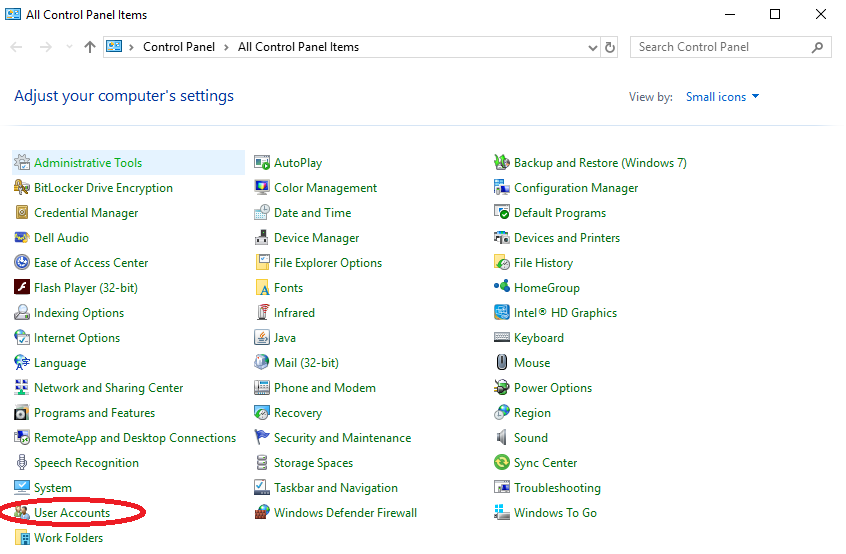Click Control Panel in the breadcrumb path
This screenshot has height=554, width=846.
[x=179, y=47]
